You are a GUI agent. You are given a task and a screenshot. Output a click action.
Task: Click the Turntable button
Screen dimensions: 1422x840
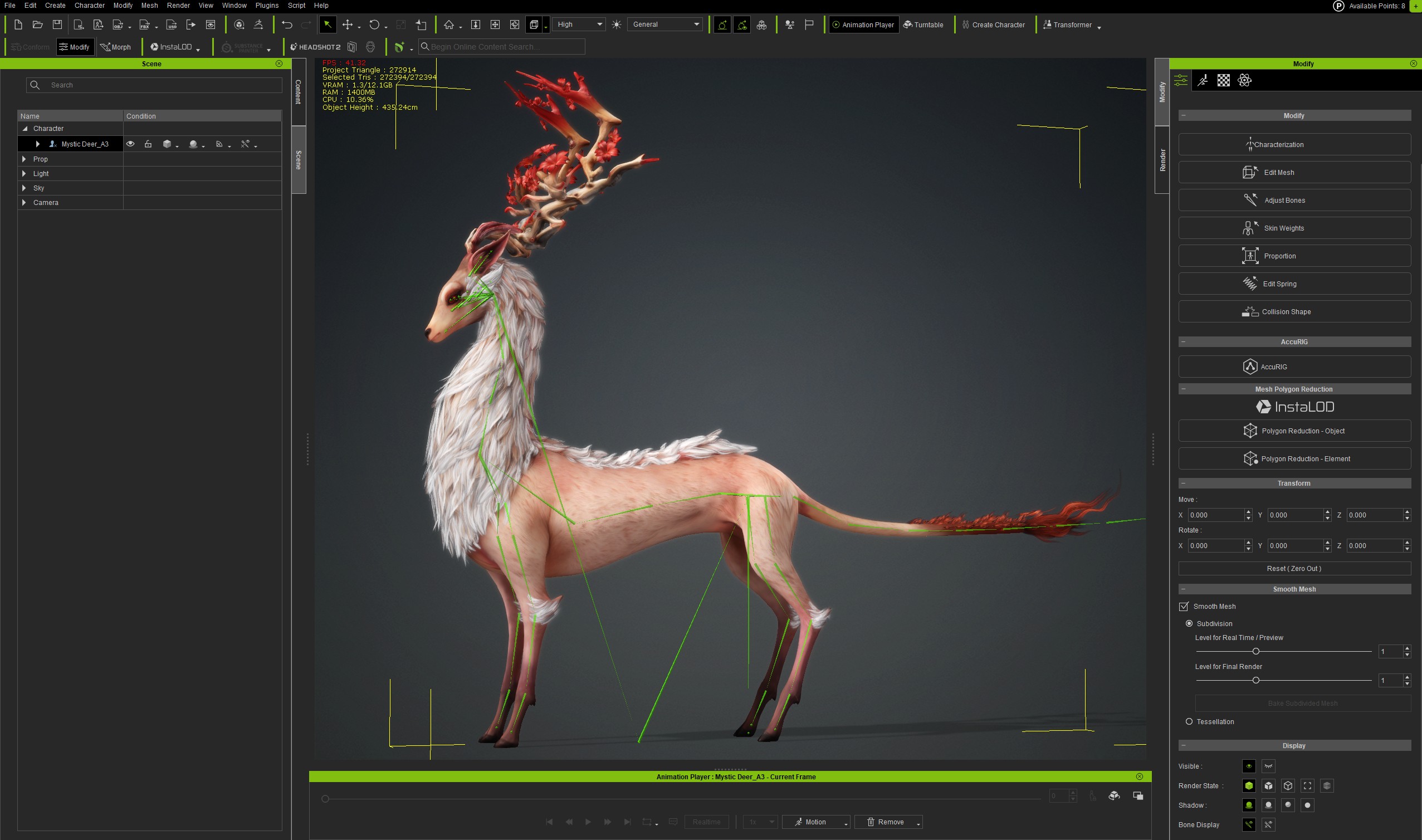(x=923, y=25)
